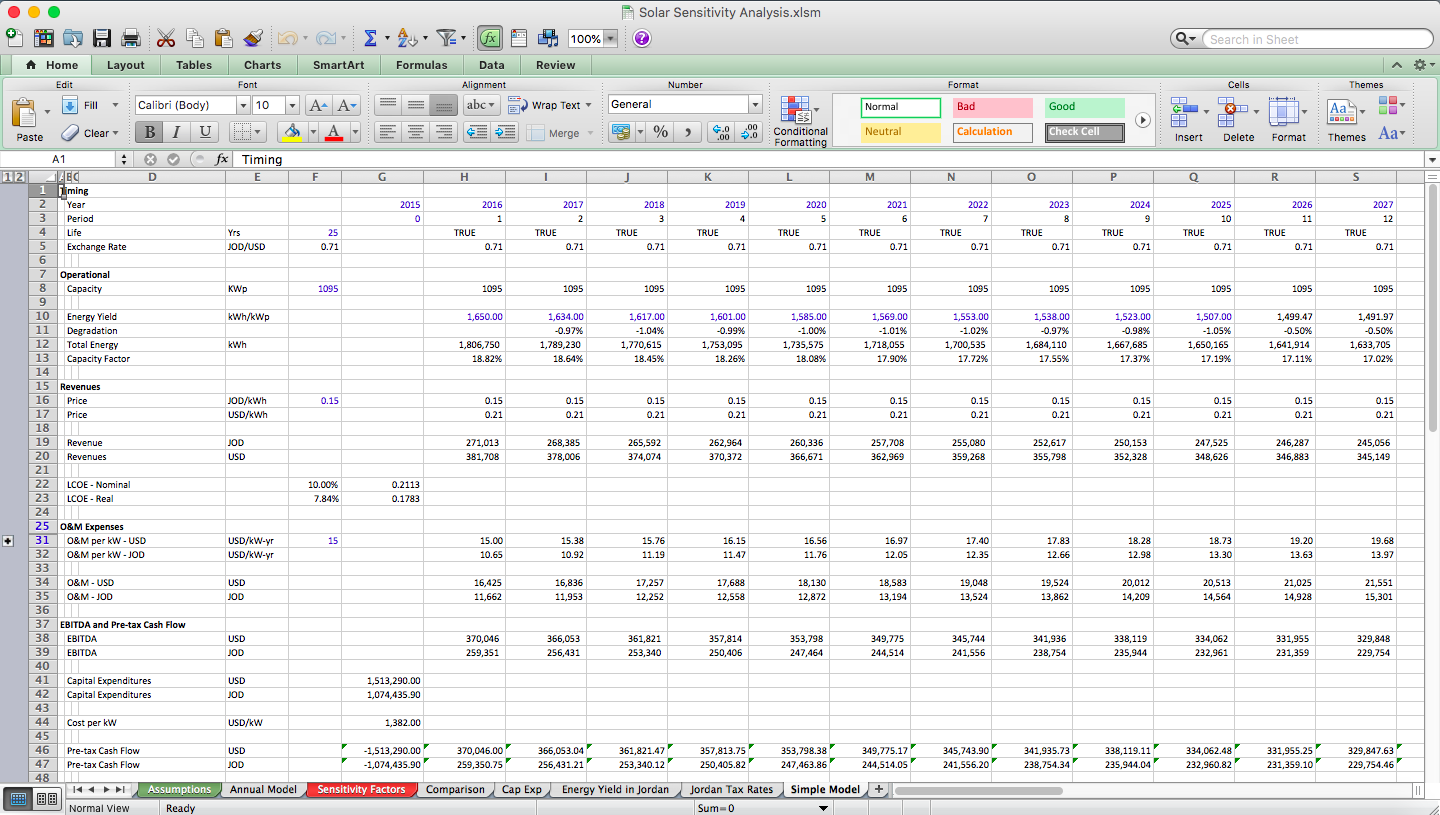Open the Formula Builder (fx) icon
The image size is (1440, 815).
490,38
